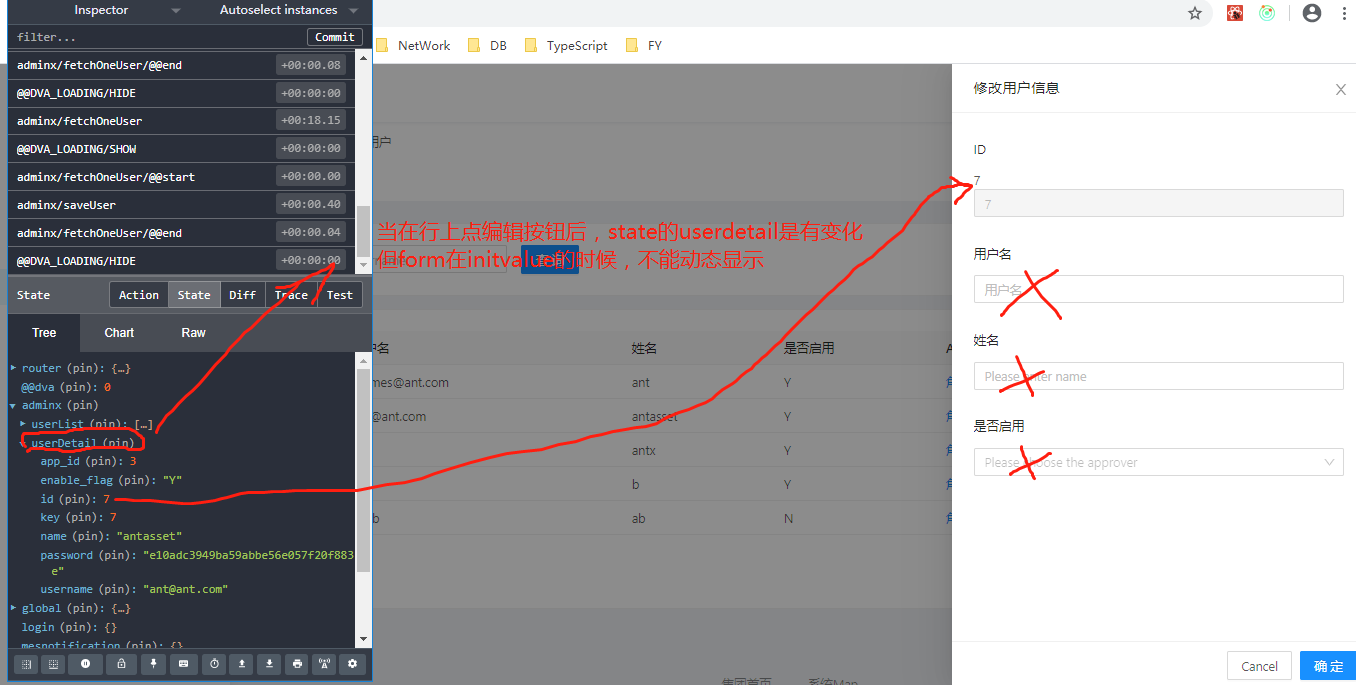Screen dimensions: 1356x685
Task: Print the current state
Action: [297, 664]
